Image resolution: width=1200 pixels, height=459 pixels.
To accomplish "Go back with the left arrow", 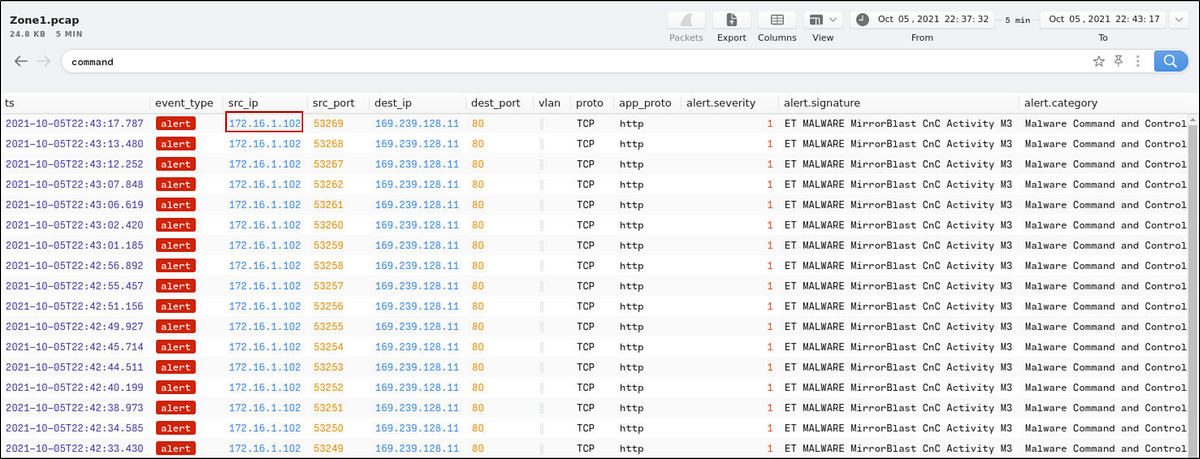I will [21, 62].
